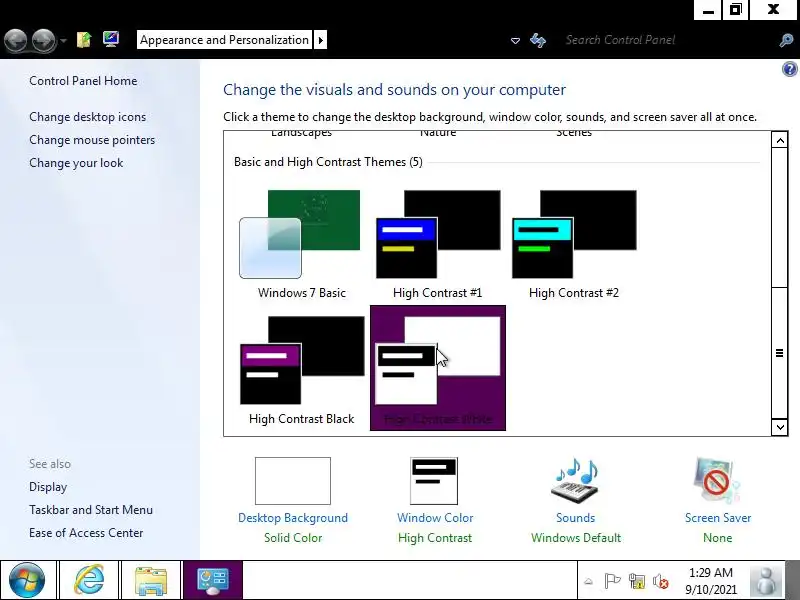Restore down the Personalization window
The width and height of the screenshot is (800, 600).
(x=735, y=10)
